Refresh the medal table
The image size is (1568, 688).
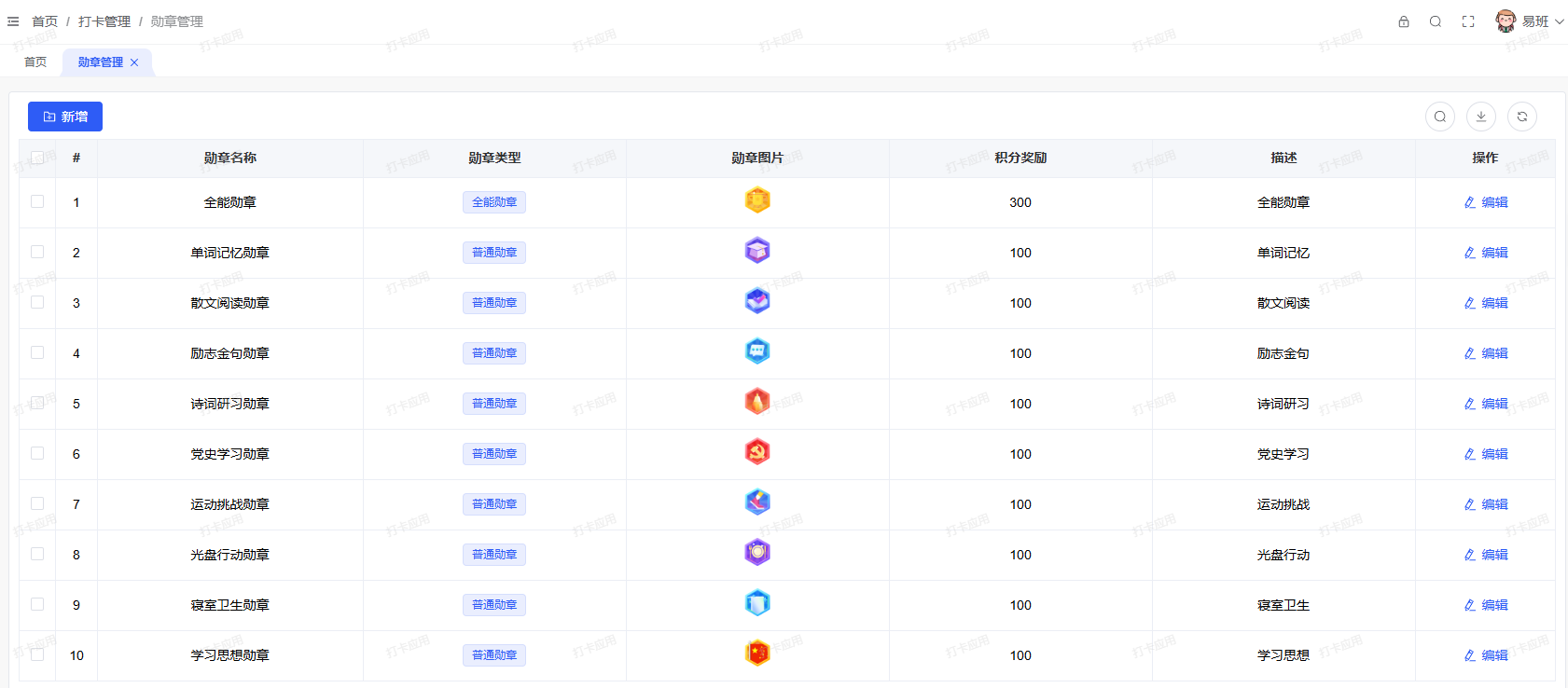[x=1522, y=117]
